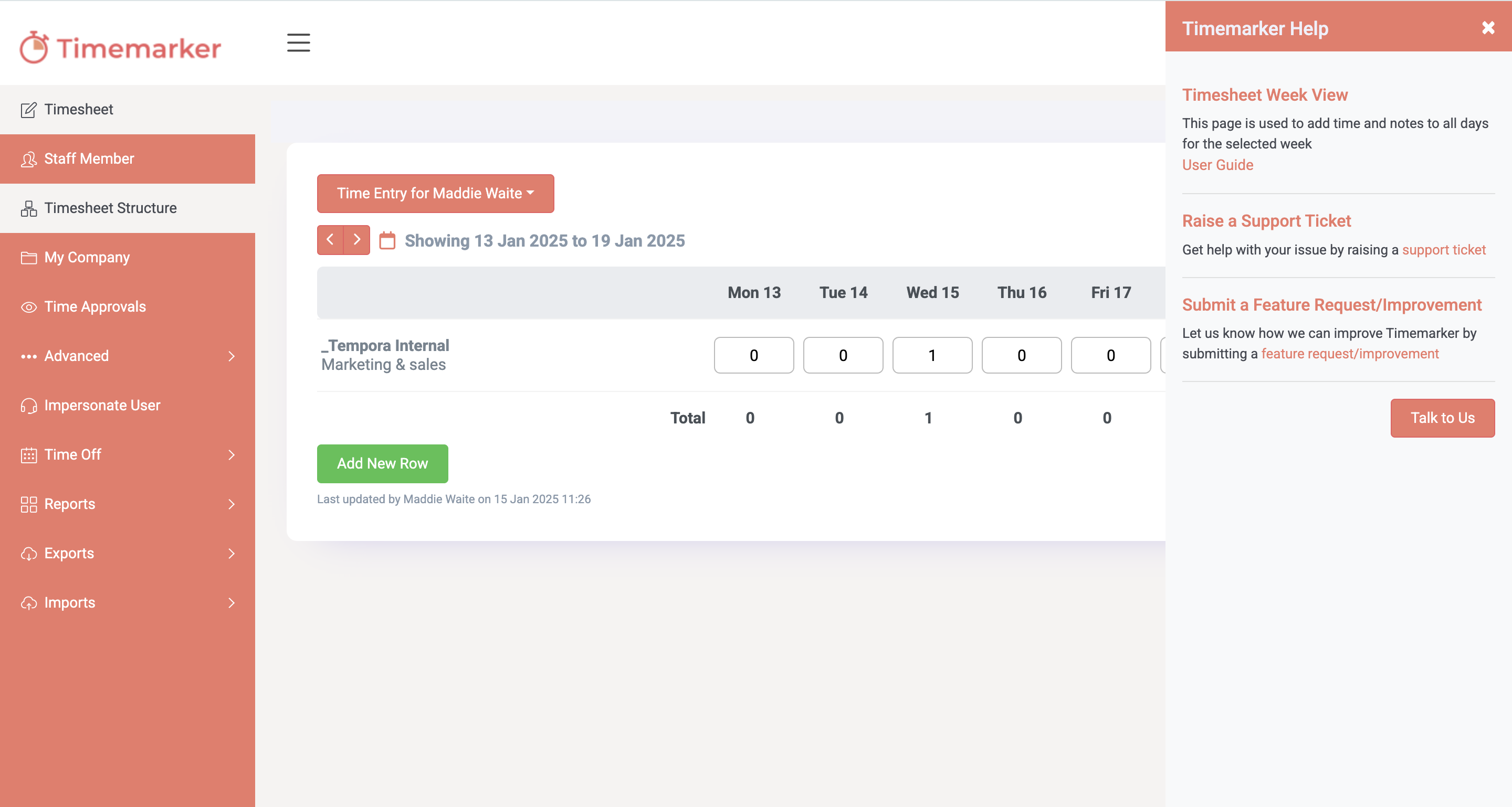Open the Staff Member menu item
This screenshot has height=807, width=1512.
pos(128,159)
